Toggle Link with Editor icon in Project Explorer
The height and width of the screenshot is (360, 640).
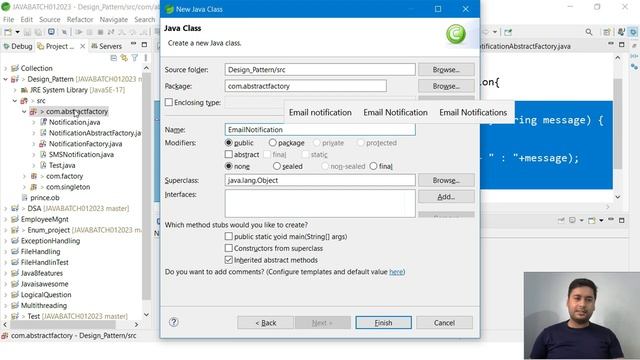[x=124, y=58]
